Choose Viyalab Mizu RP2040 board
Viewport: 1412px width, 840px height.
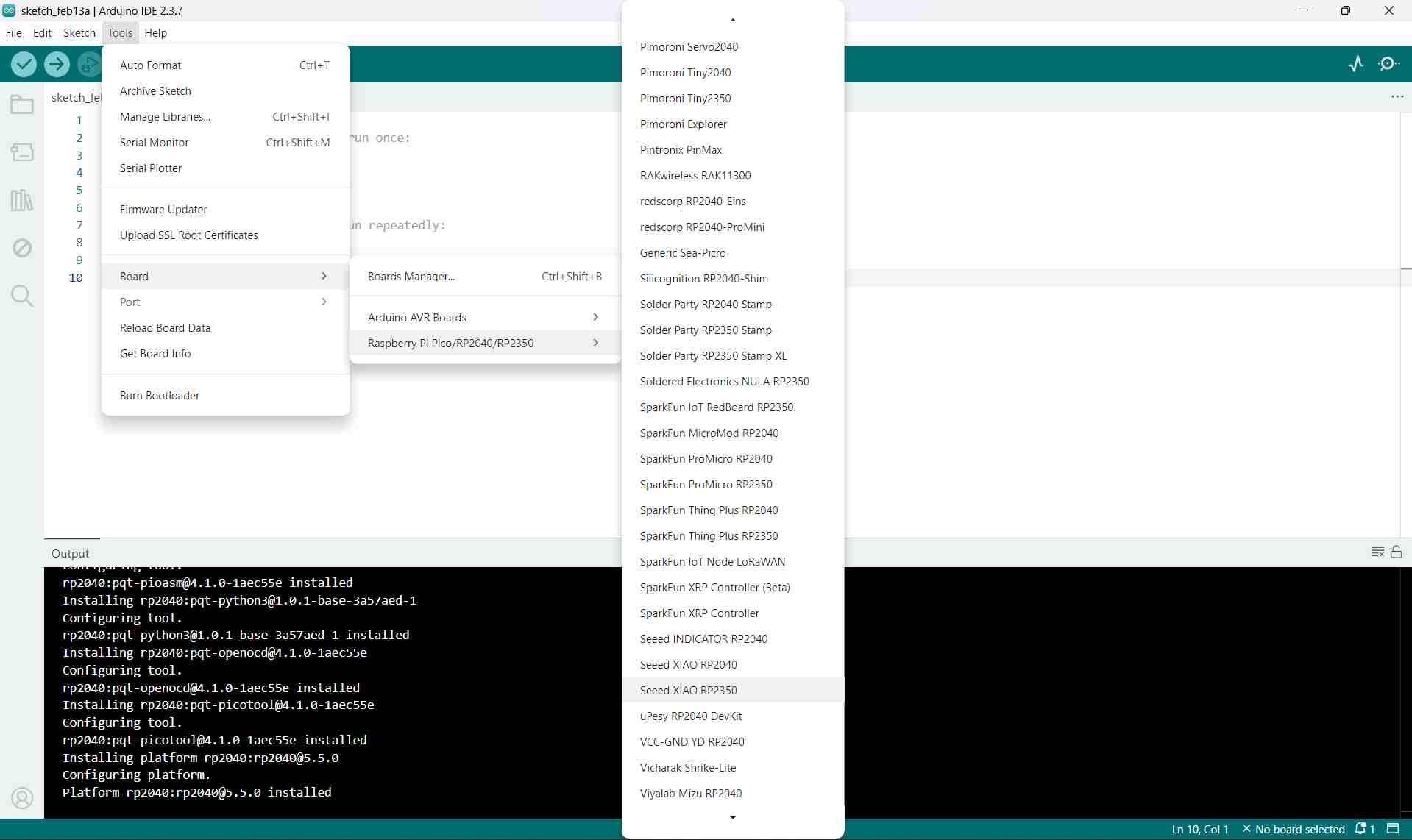(733, 793)
